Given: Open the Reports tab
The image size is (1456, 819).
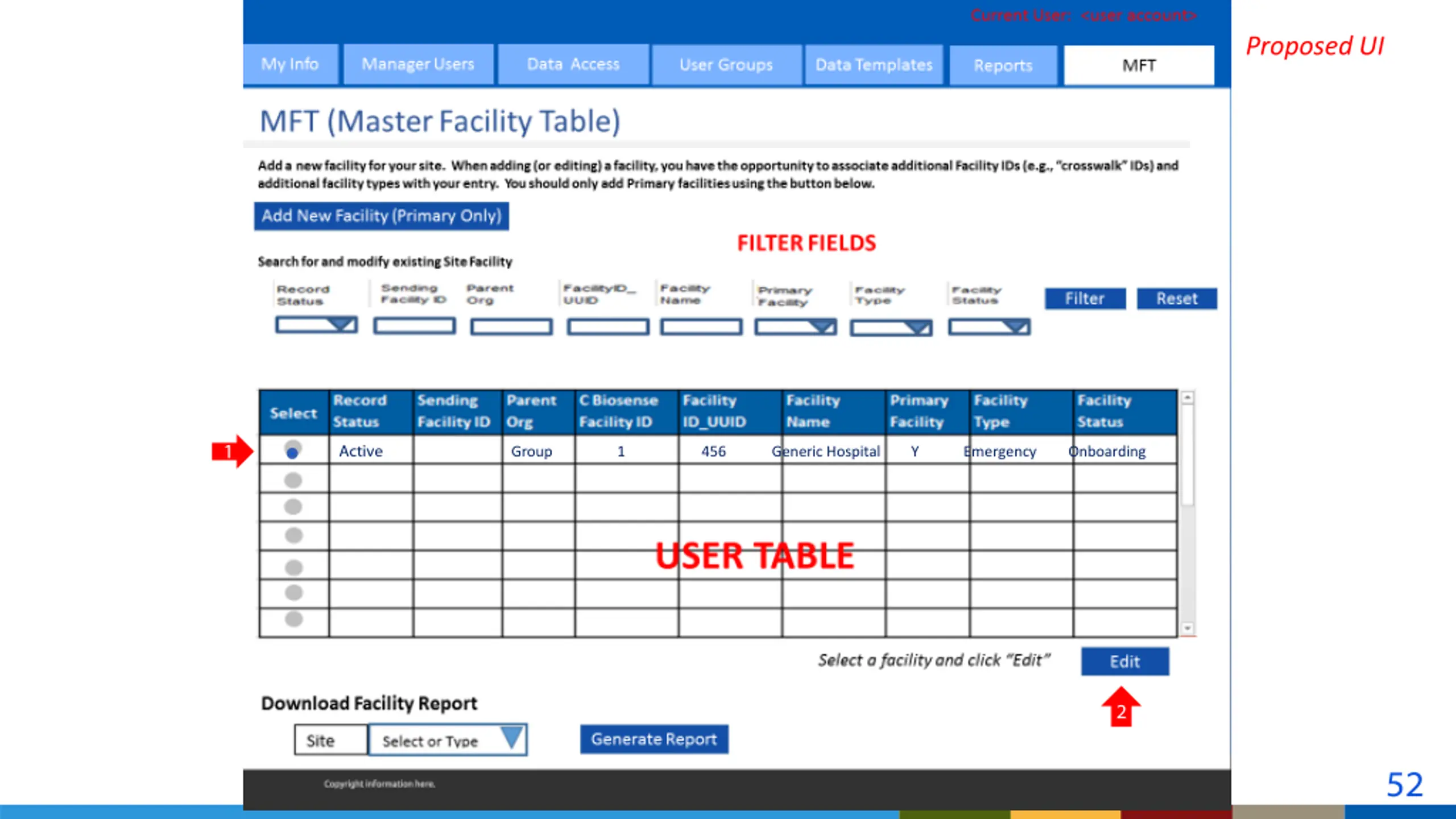Looking at the screenshot, I should point(1003,65).
